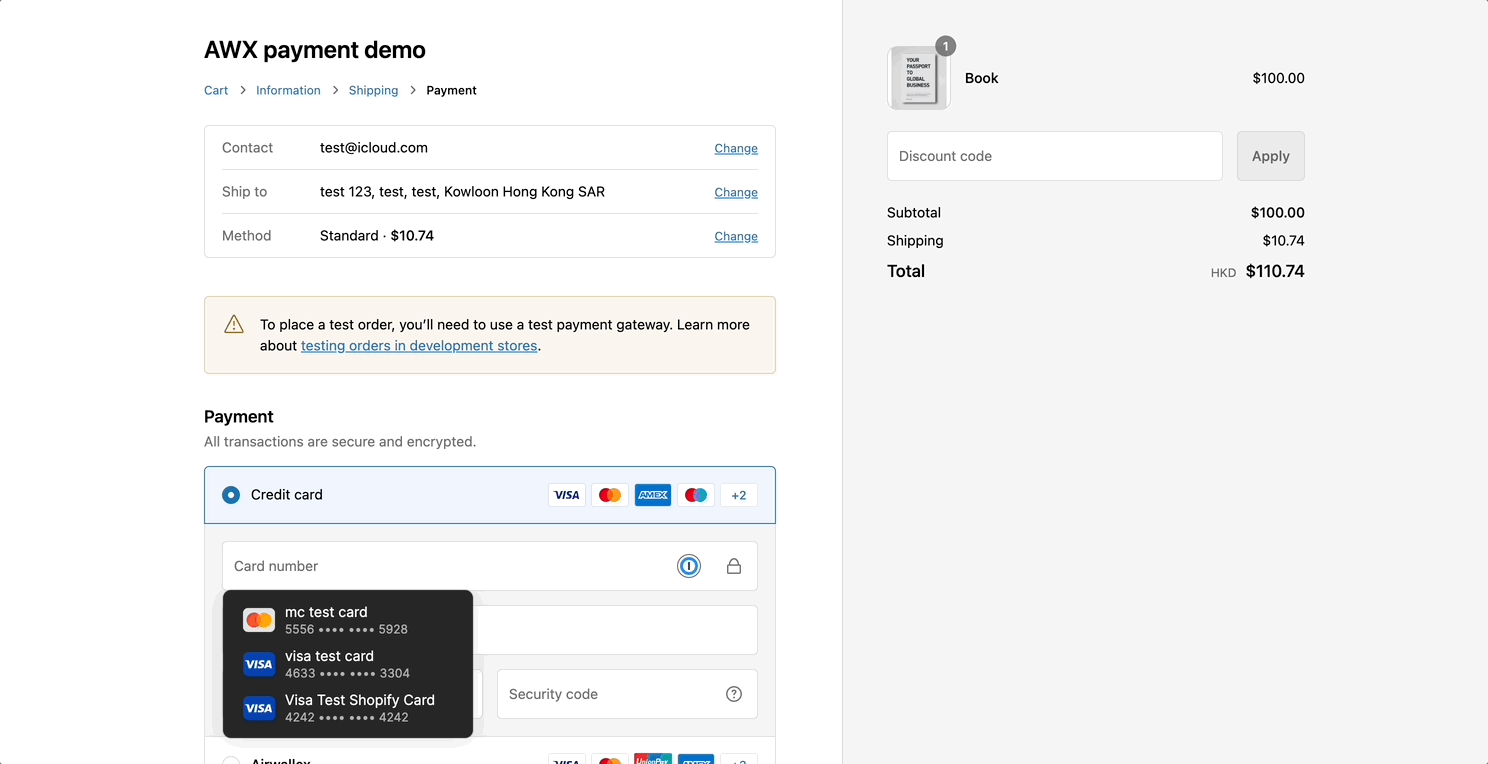This screenshot has height=764, width=1488.
Task: Click the Maestro card icon
Action: [x=695, y=494]
